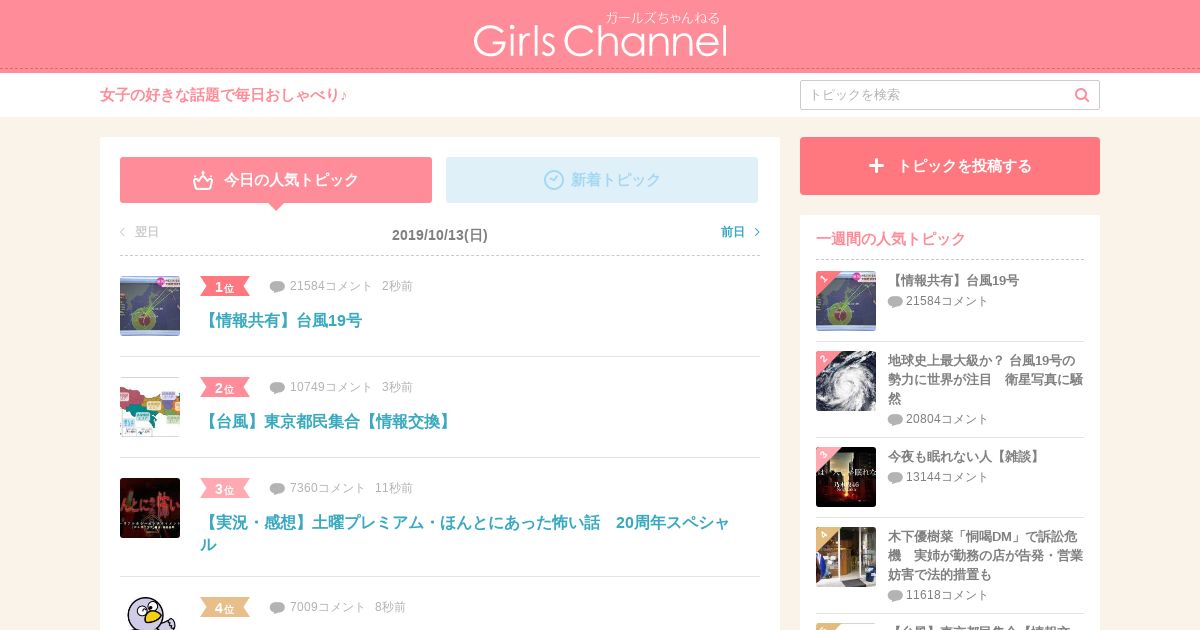Go to 翌日 link
Screen dimensions: 1200x630
(x=147, y=232)
